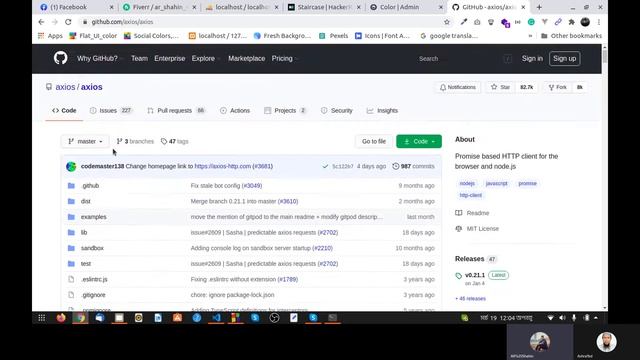This screenshot has height=360, width=640.
Task: Open the Flat_UI_color bookmark
Action: pos(93,36)
